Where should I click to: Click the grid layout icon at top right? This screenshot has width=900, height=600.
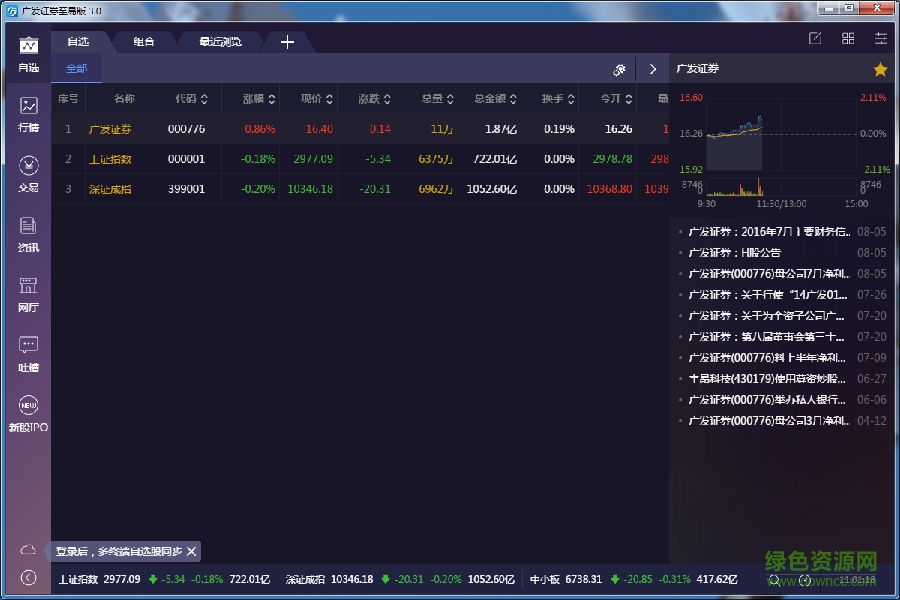[848, 39]
